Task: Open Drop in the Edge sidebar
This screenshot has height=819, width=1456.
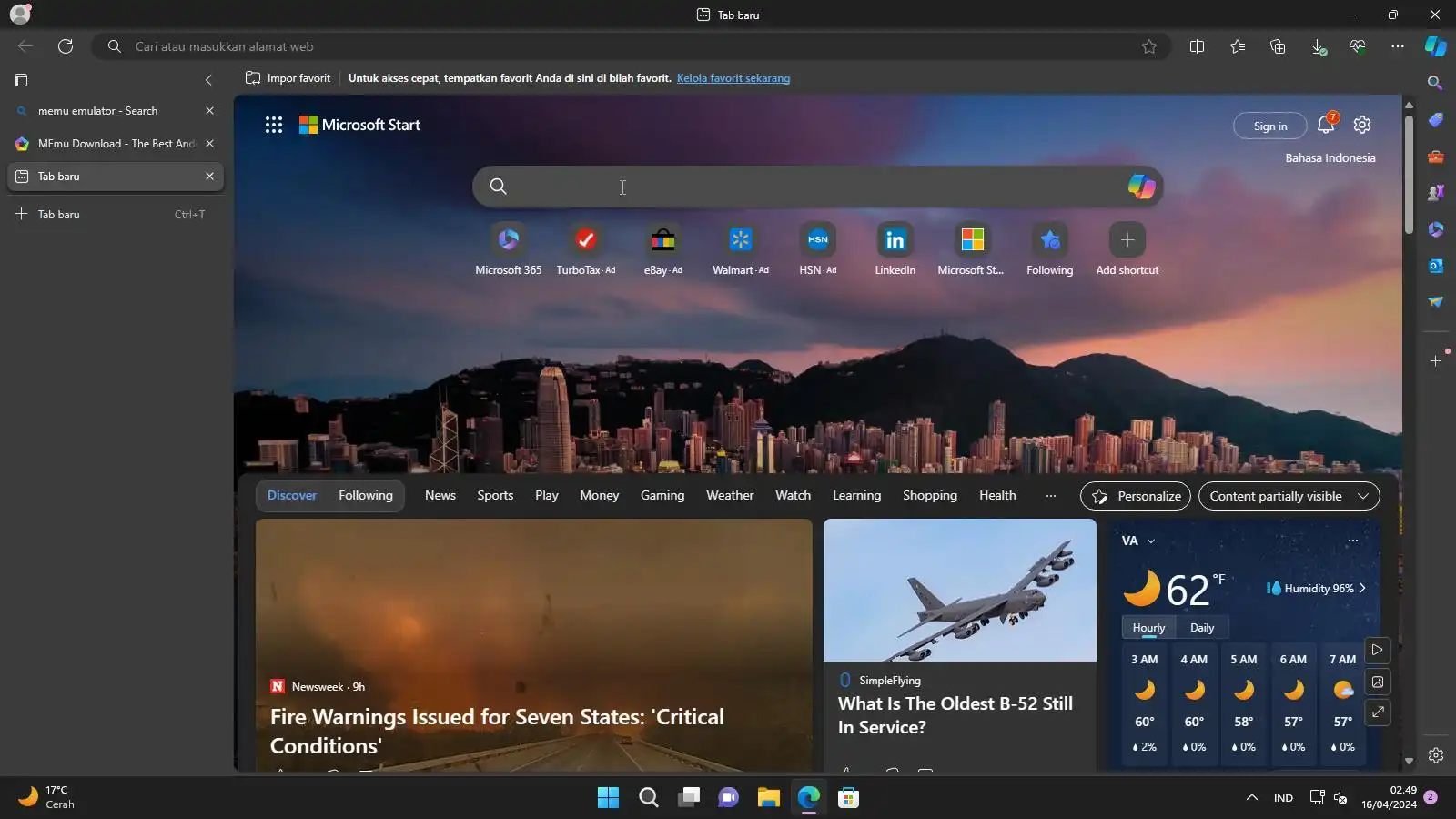Action: [1436, 302]
